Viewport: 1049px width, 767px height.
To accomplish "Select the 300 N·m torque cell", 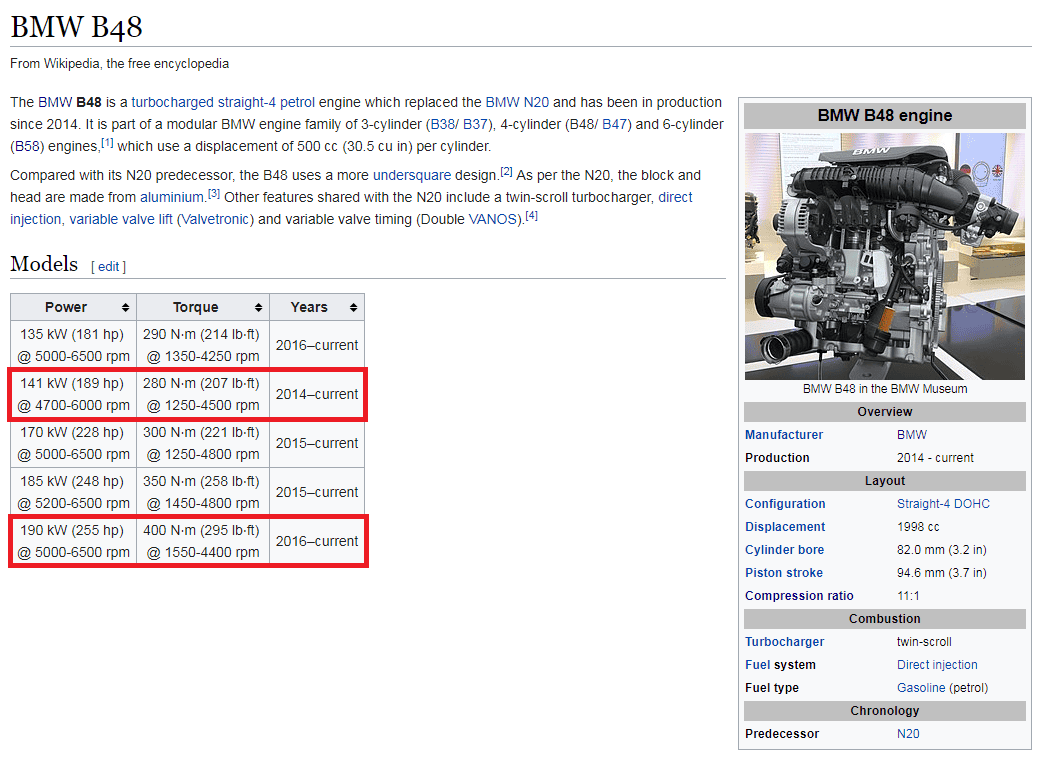I will [x=203, y=443].
